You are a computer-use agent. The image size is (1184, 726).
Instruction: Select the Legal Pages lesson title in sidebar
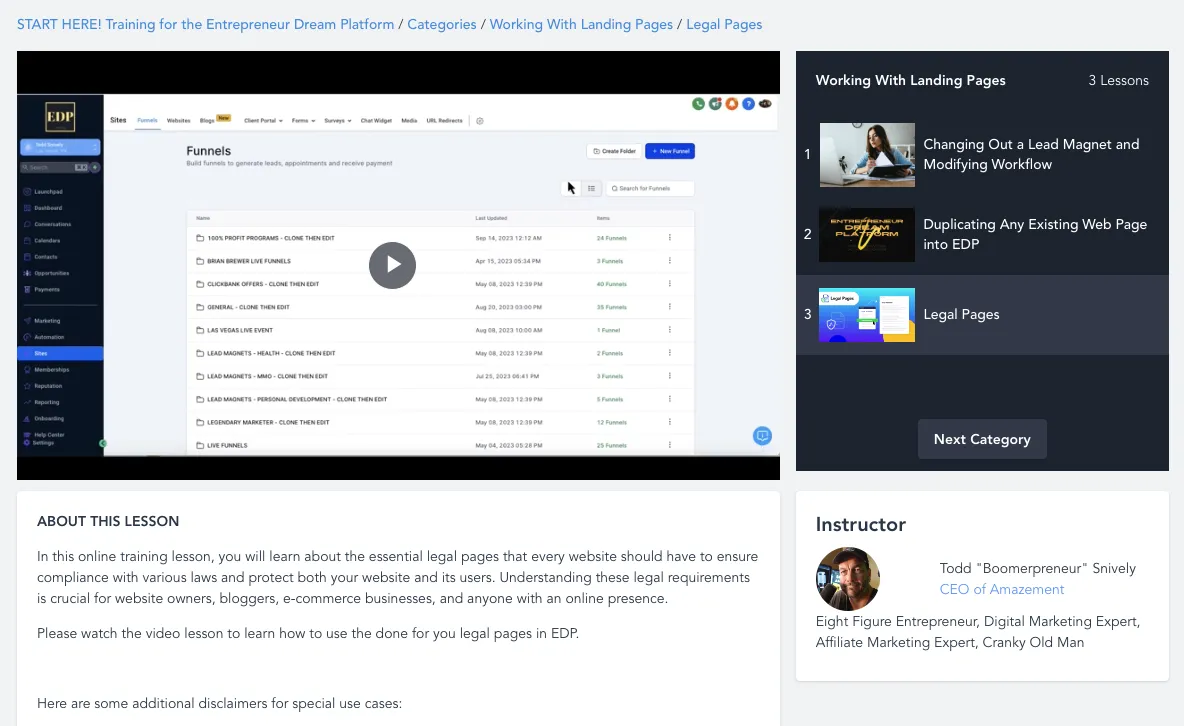coord(961,314)
